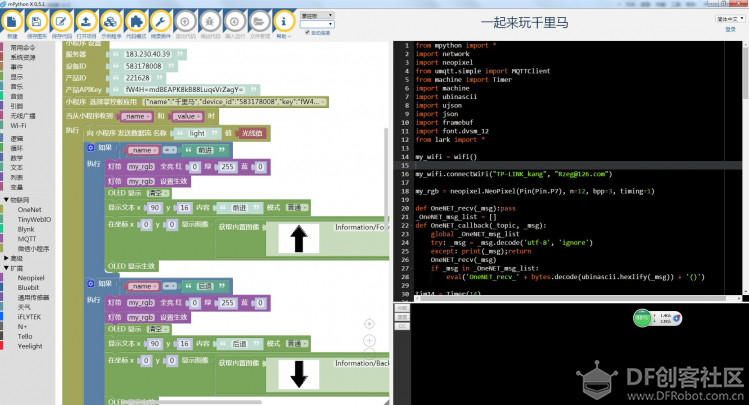
Task: Click the down arrow built-in image thumbnail
Action: 299,374
